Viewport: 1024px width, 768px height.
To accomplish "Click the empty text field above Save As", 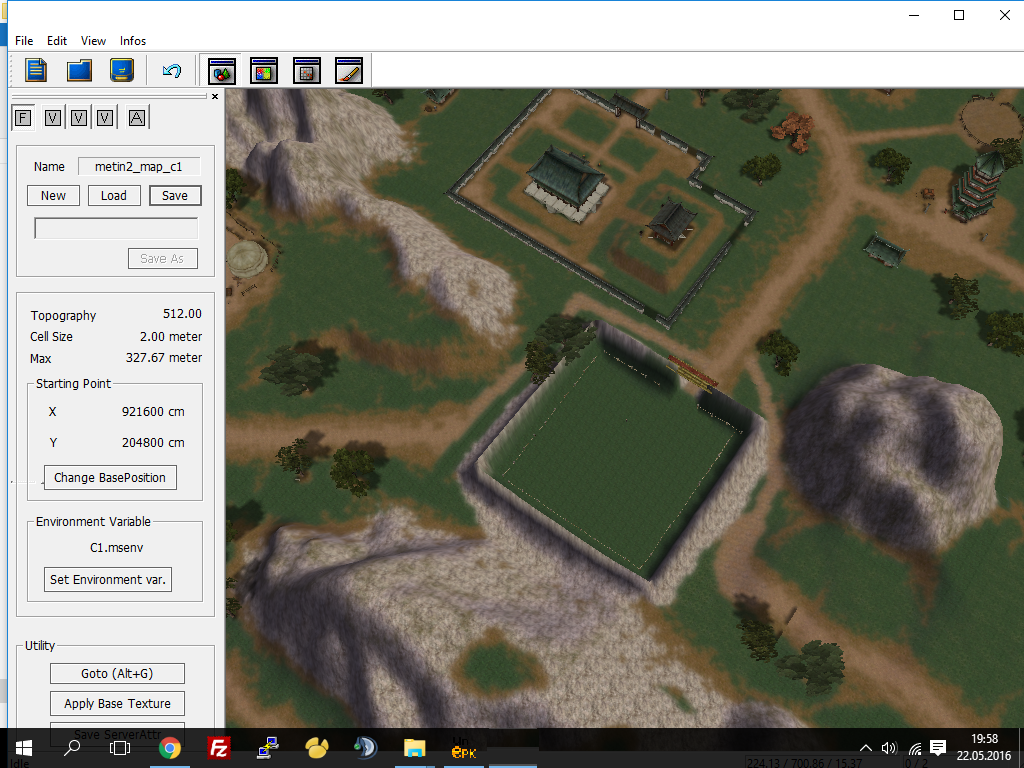I will 116,228.
